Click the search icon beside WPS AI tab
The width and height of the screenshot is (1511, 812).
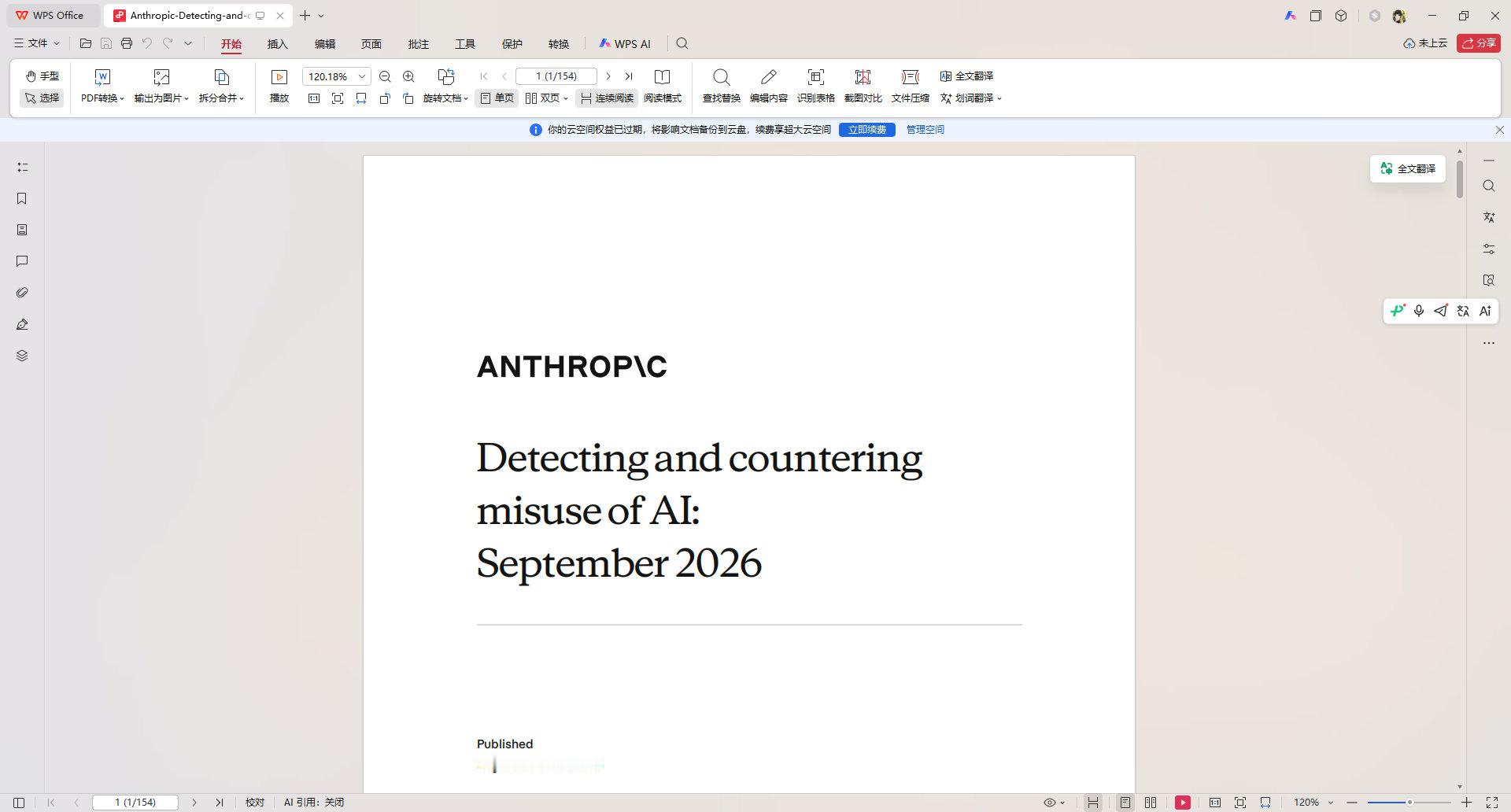pos(682,43)
